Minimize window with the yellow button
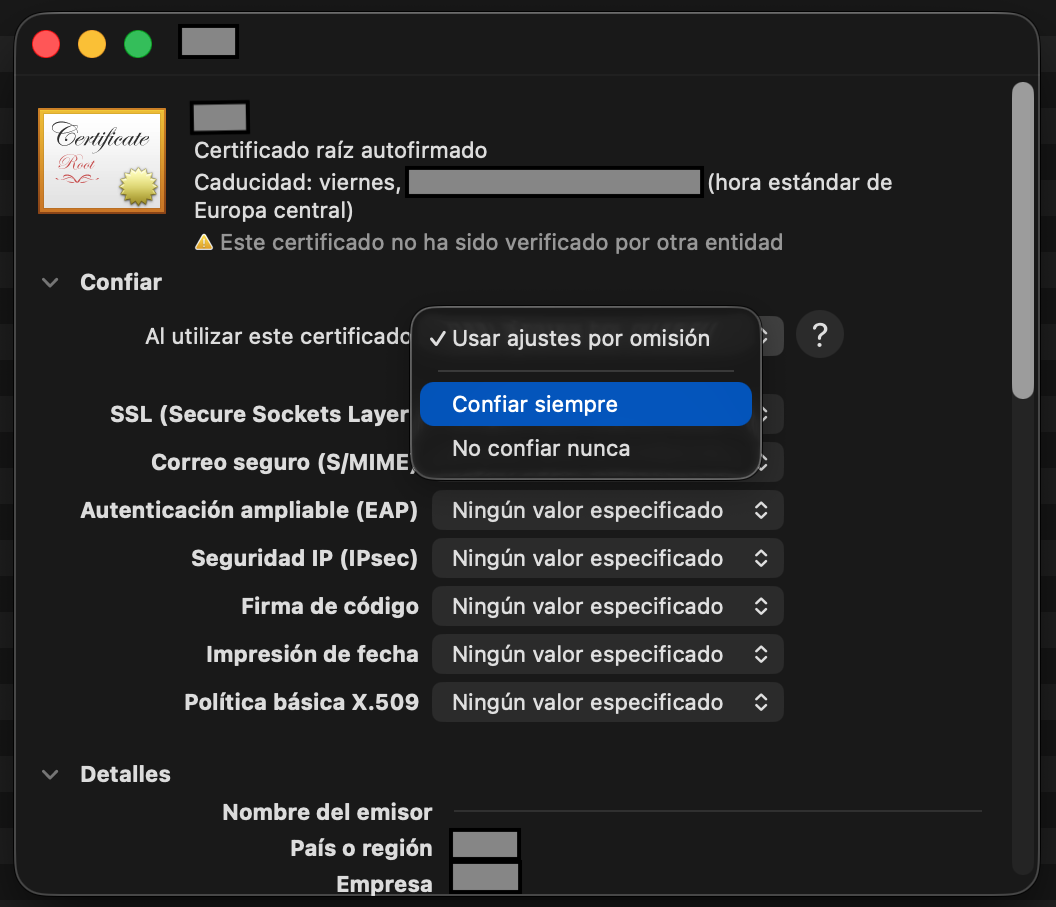This screenshot has height=907, width=1056. point(92,44)
